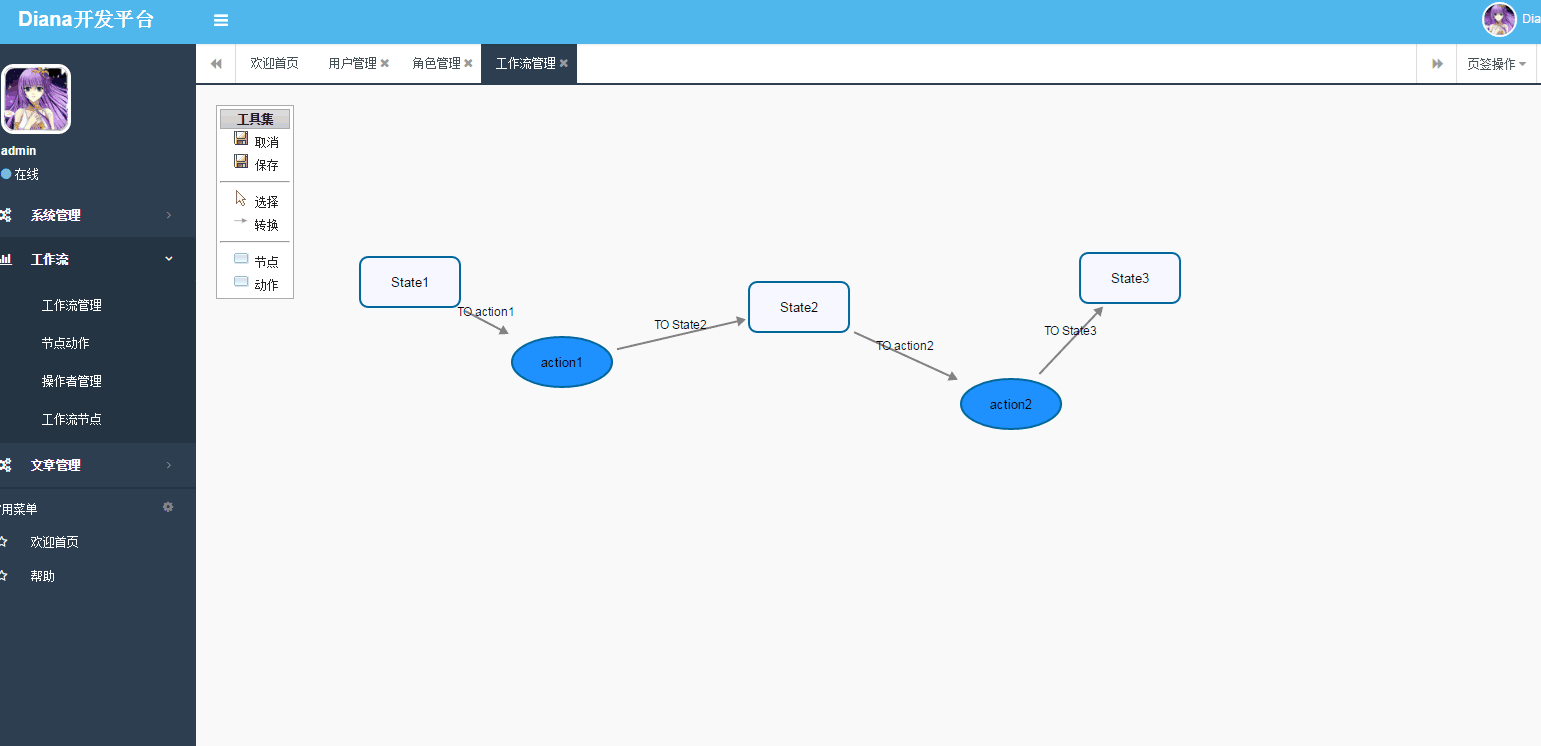Image resolution: width=1541 pixels, height=746 pixels.
Task: Click the admin username text
Action: point(19,151)
